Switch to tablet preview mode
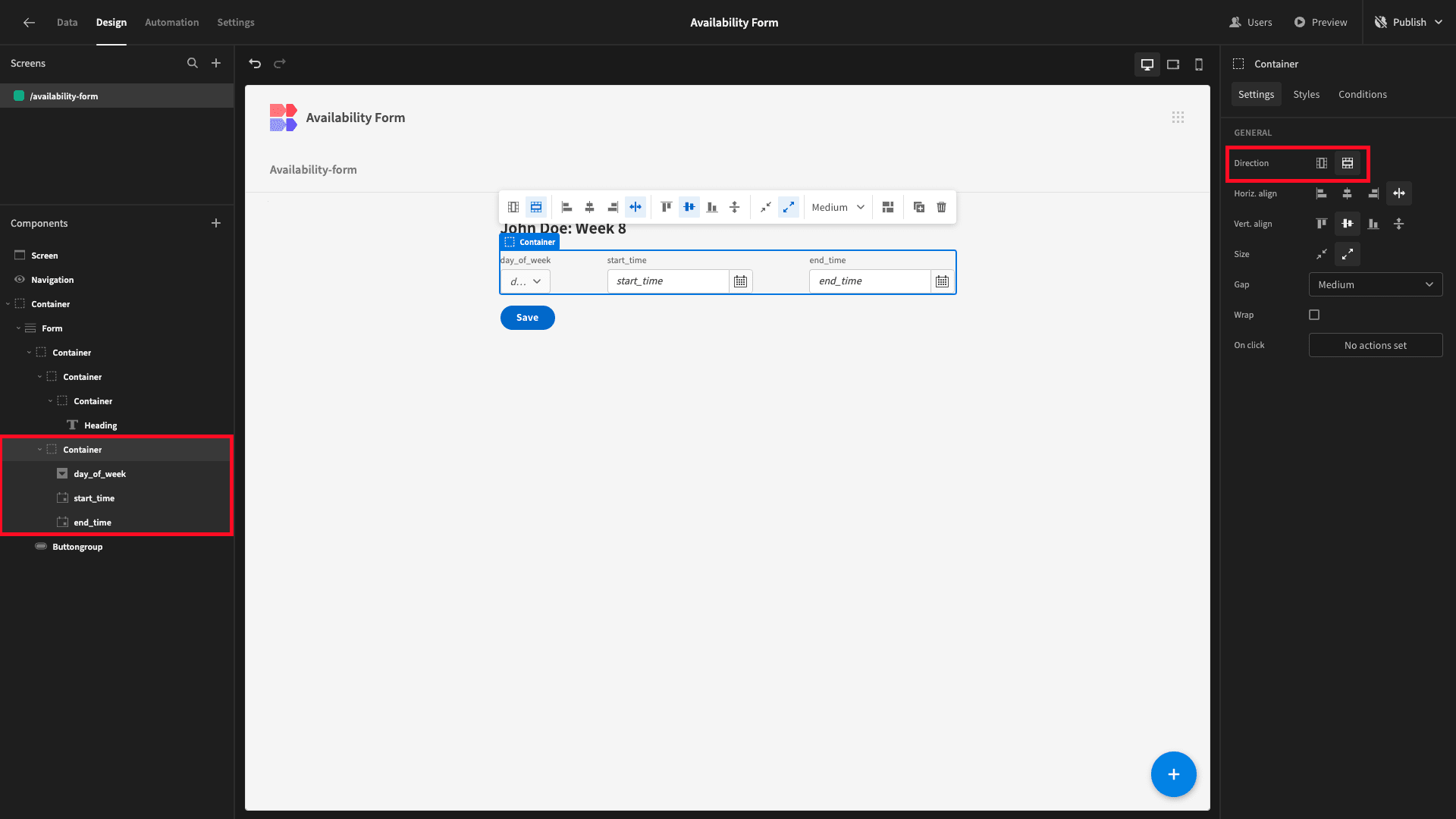This screenshot has height=819, width=1456. click(1173, 64)
